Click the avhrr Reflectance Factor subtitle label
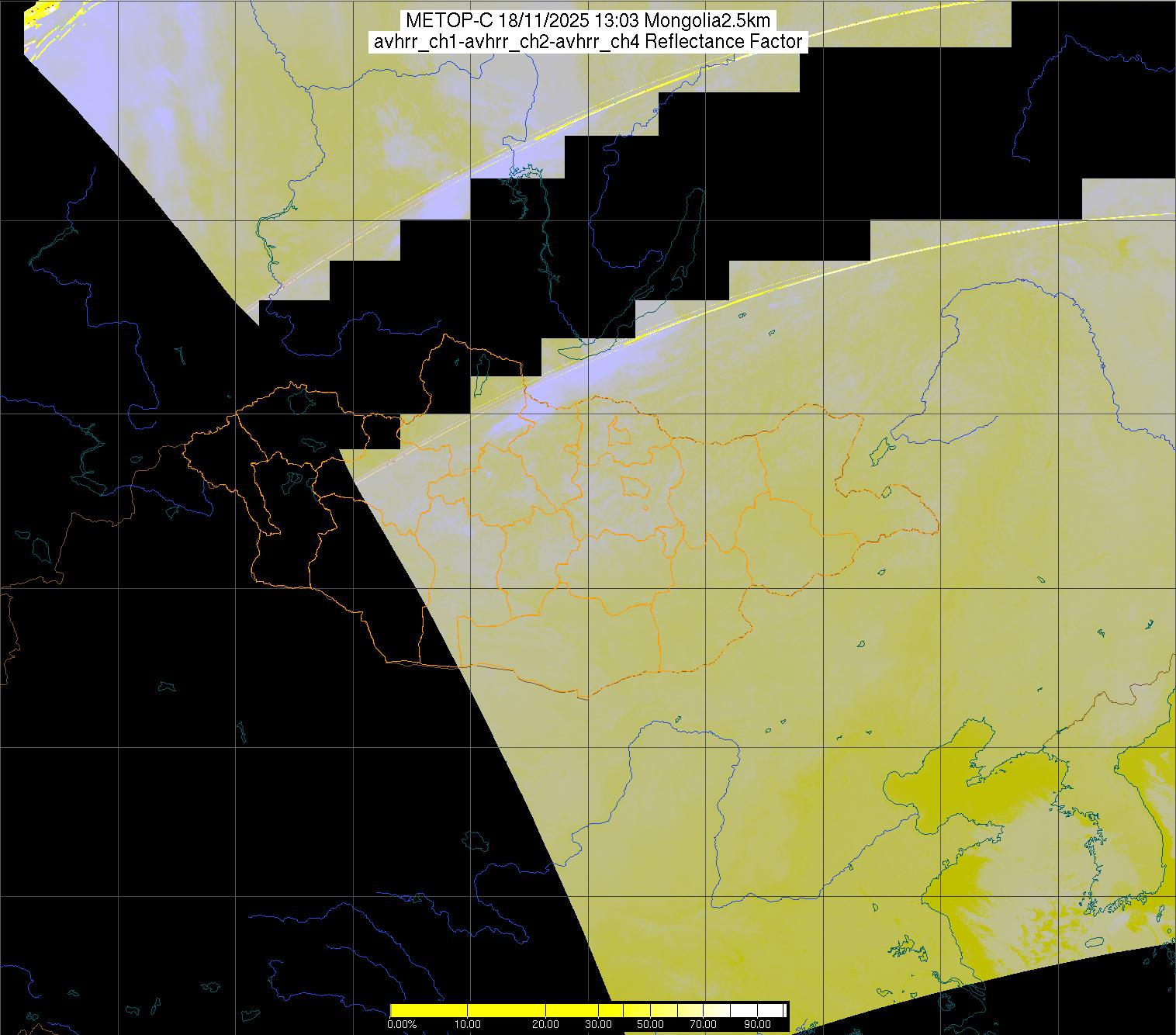 coord(587,42)
